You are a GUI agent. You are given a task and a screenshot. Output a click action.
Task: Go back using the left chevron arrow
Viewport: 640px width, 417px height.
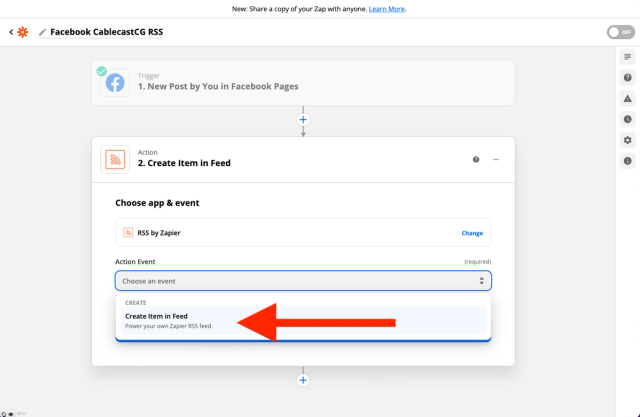tap(11, 32)
